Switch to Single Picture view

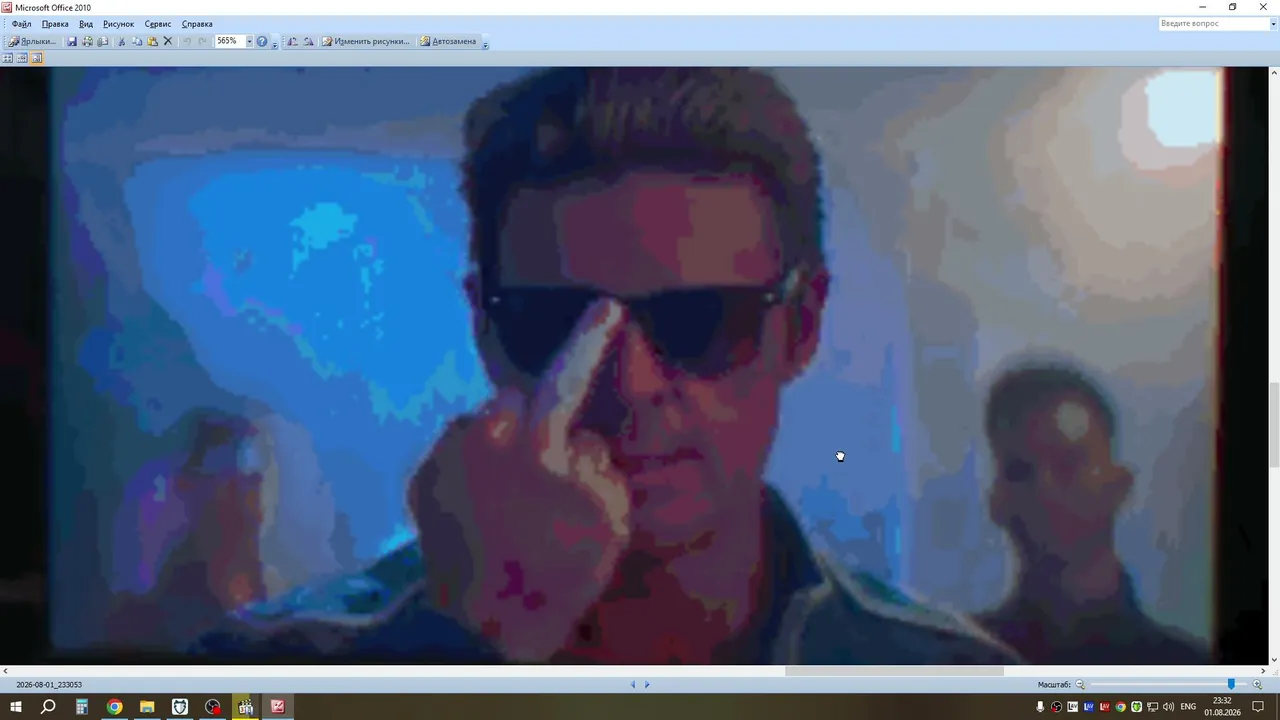click(x=37, y=58)
